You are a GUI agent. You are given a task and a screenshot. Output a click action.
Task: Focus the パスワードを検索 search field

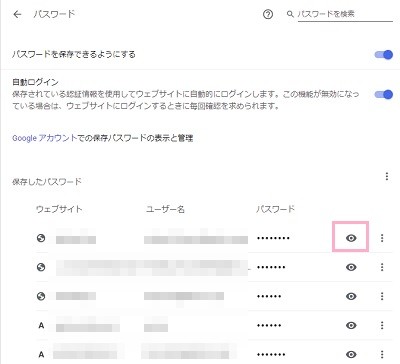[345, 14]
